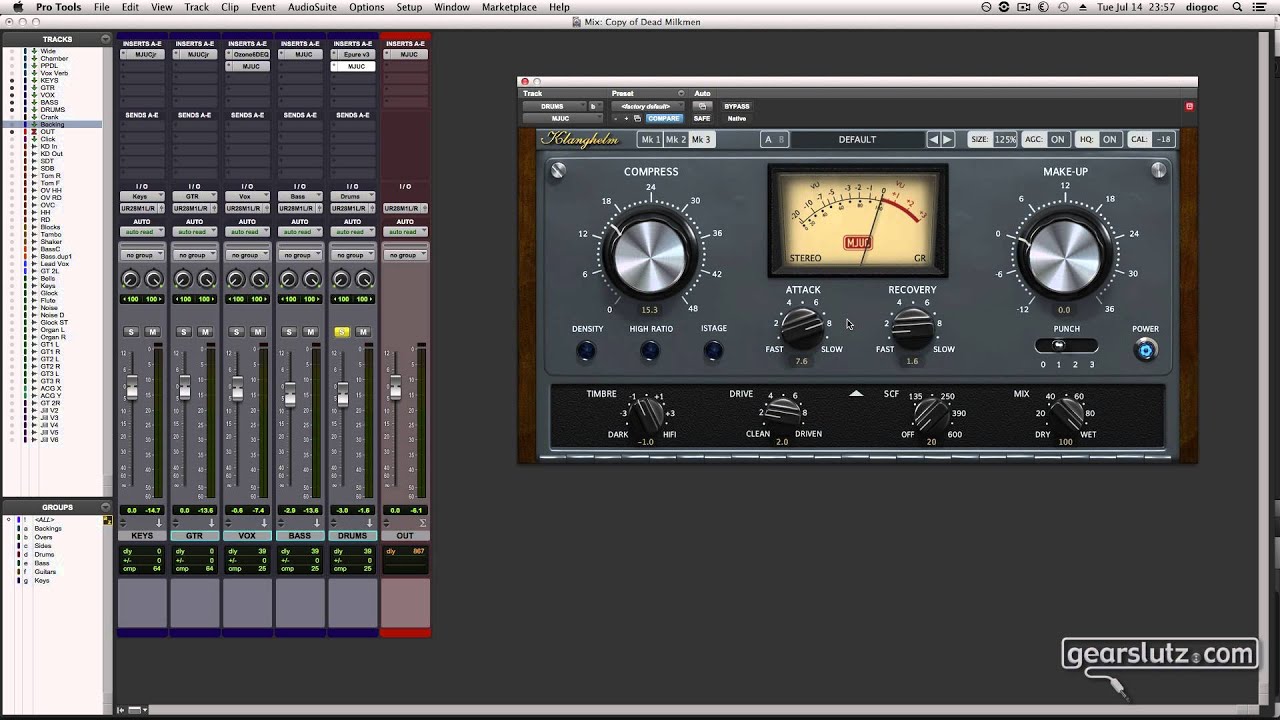Select Mk 3 compressor model
This screenshot has height=720, width=1280.
(x=701, y=140)
